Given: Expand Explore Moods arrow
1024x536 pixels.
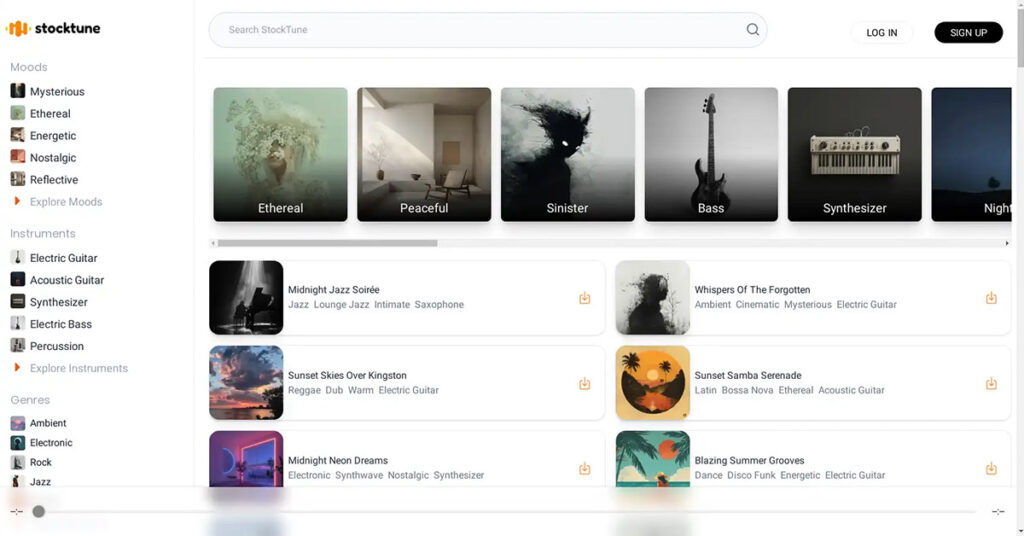Looking at the screenshot, I should 17,202.
